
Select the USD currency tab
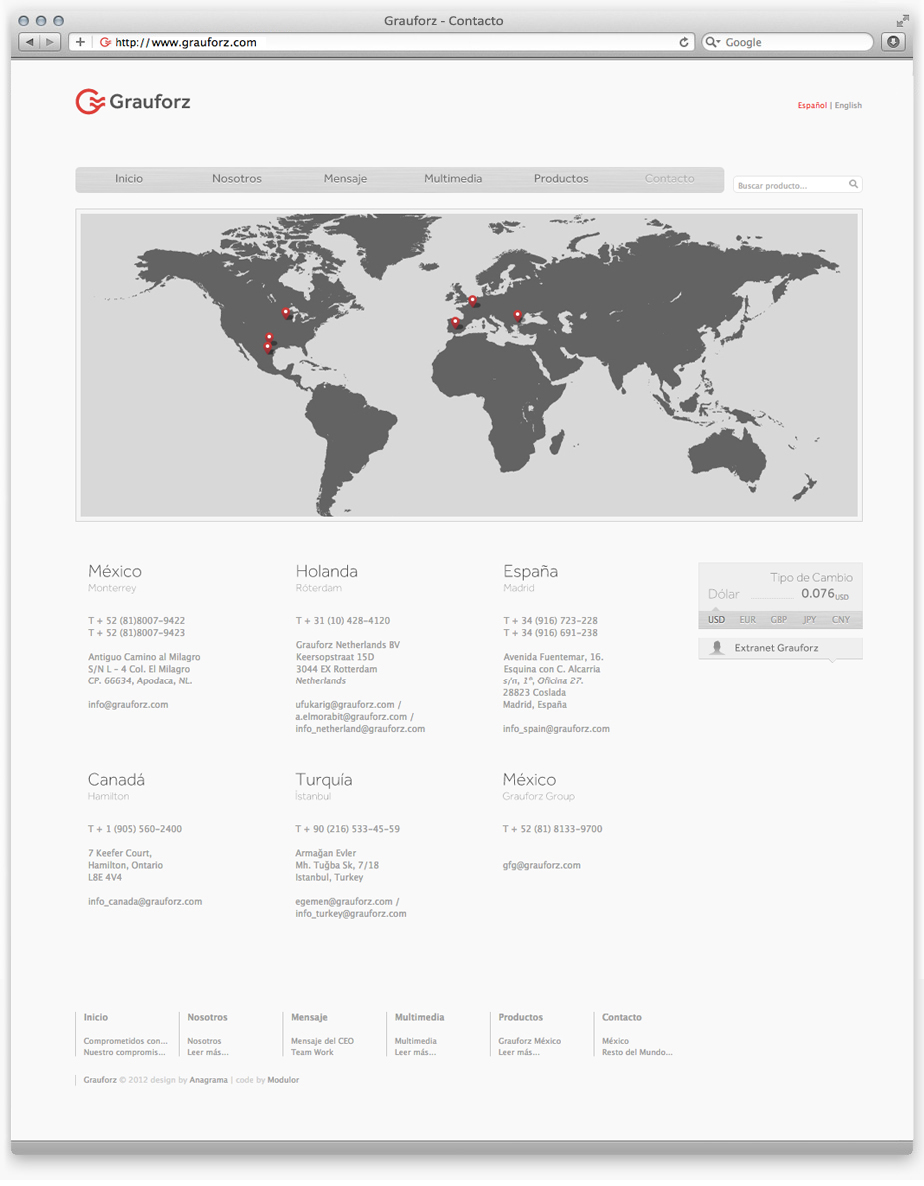click(716, 619)
